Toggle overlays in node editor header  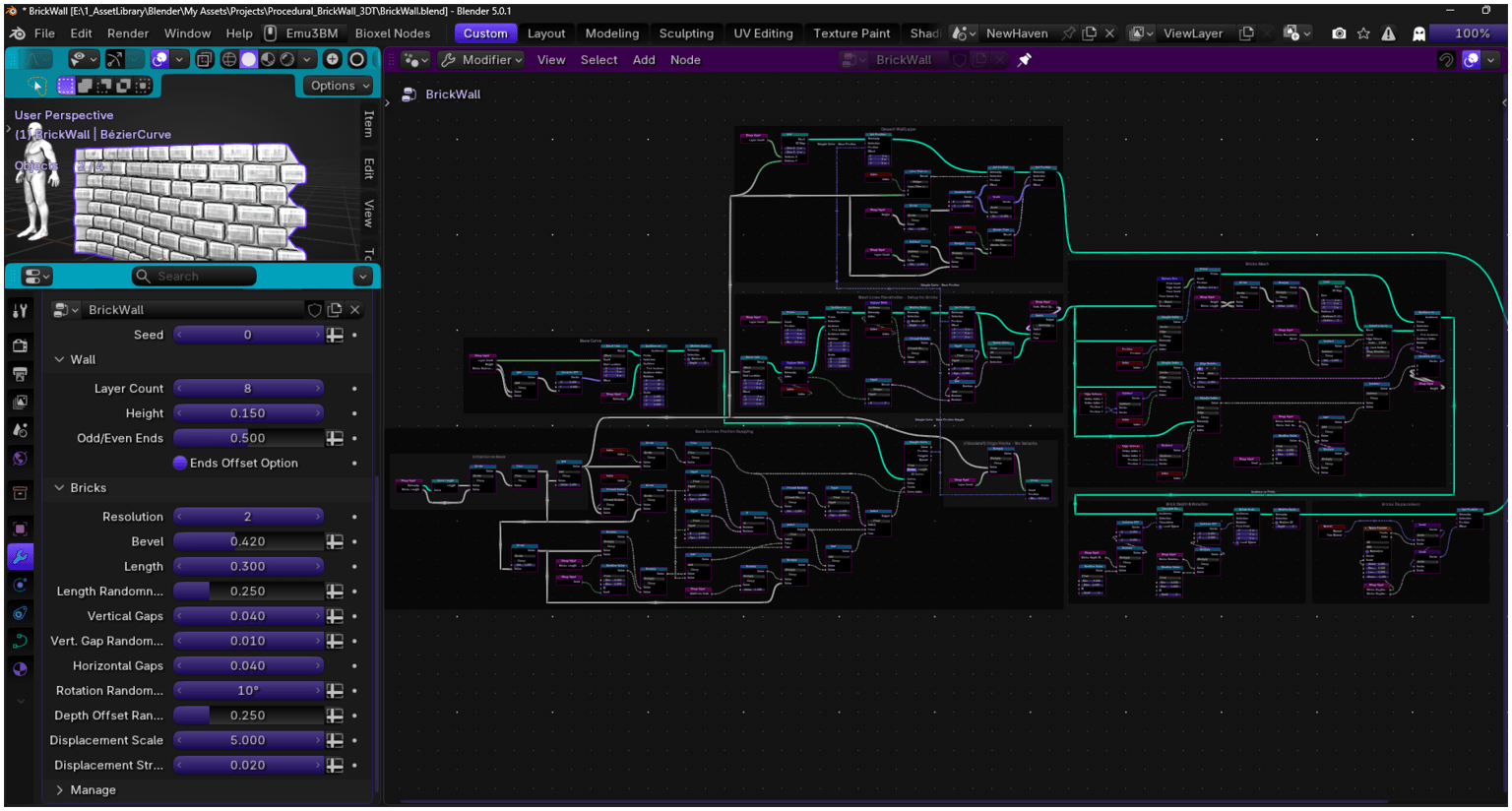1471,60
